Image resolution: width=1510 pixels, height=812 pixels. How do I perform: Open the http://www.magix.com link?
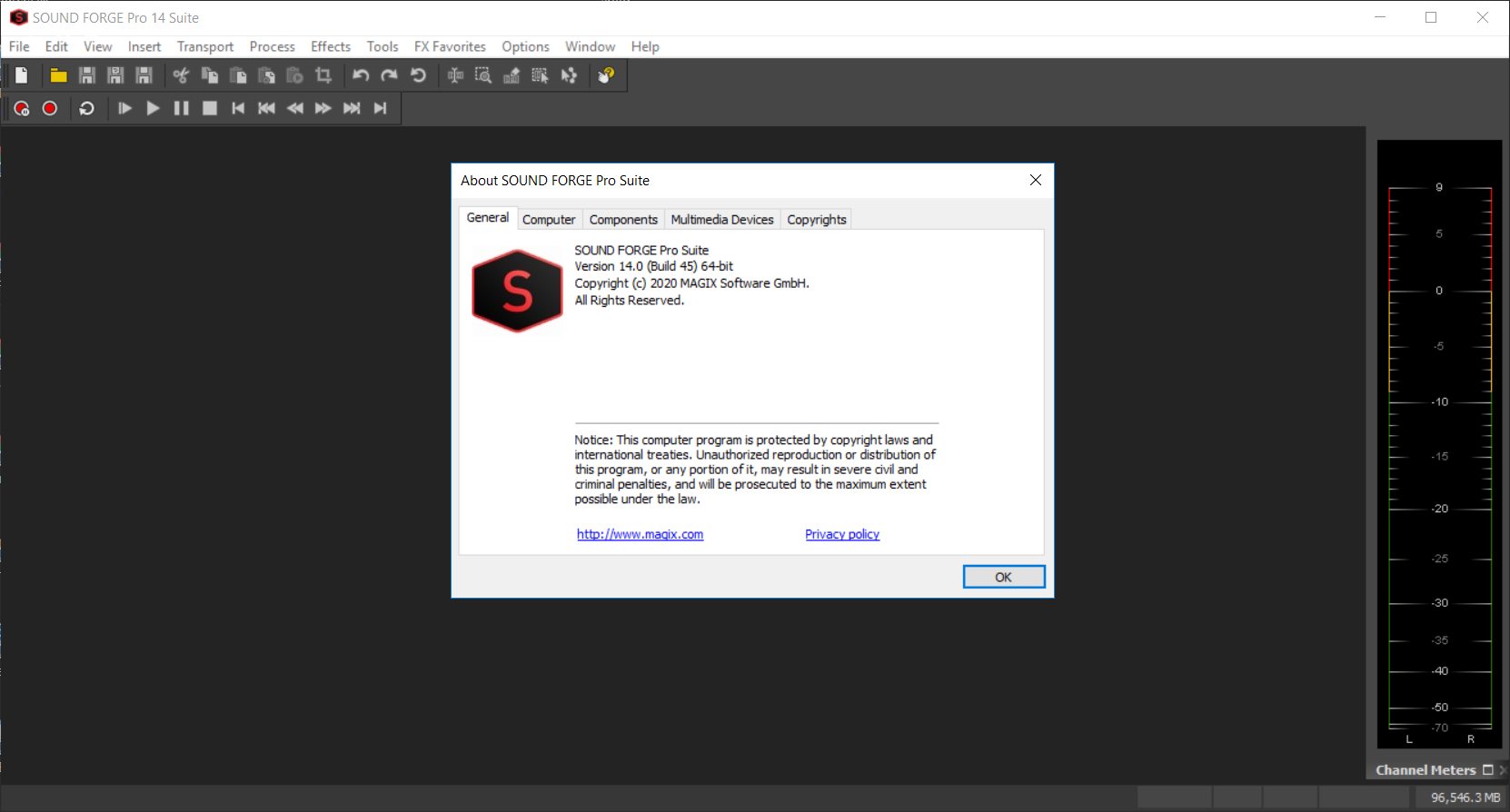pyautogui.click(x=641, y=534)
